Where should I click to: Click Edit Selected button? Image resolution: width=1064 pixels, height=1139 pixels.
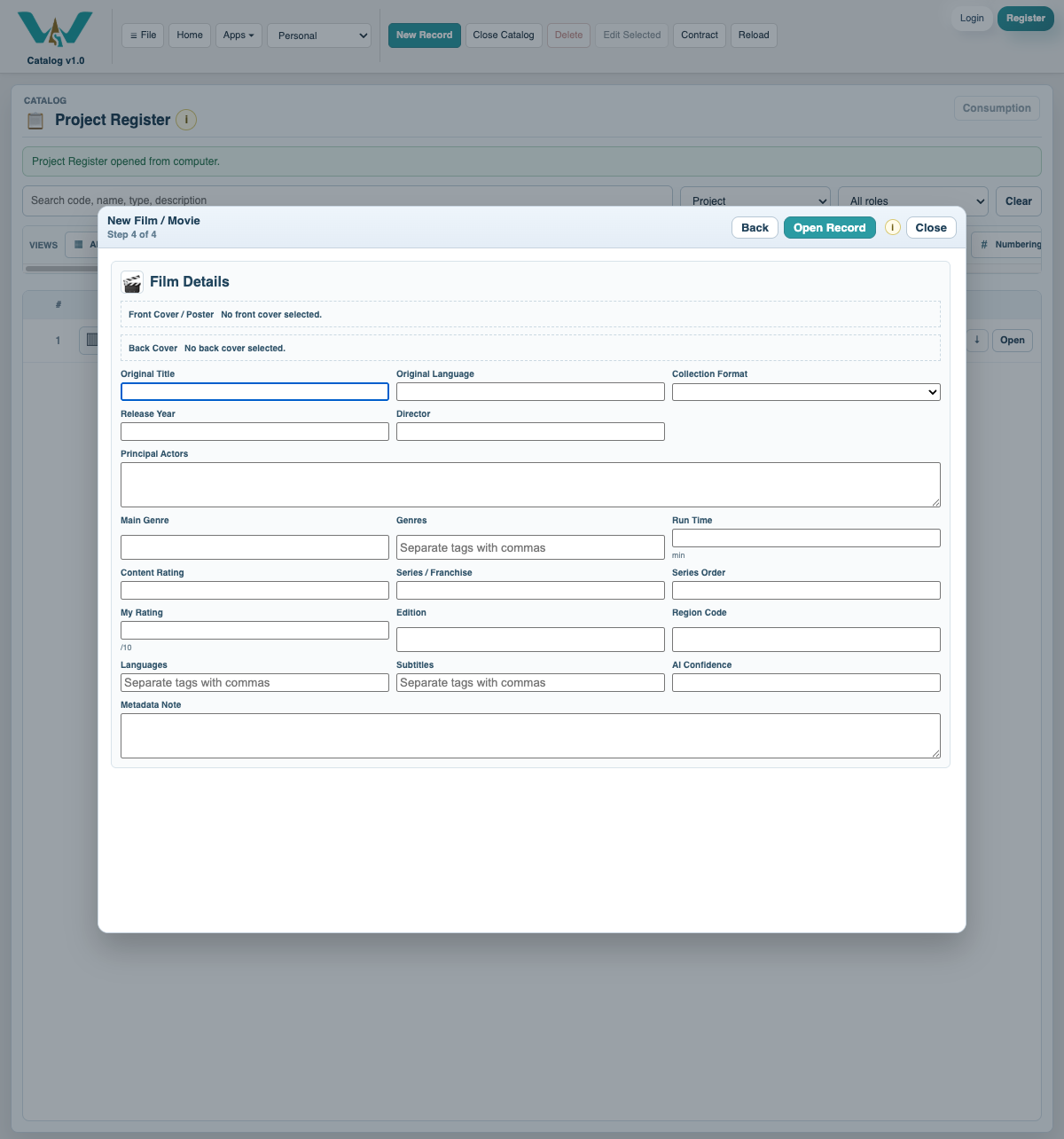pos(632,35)
